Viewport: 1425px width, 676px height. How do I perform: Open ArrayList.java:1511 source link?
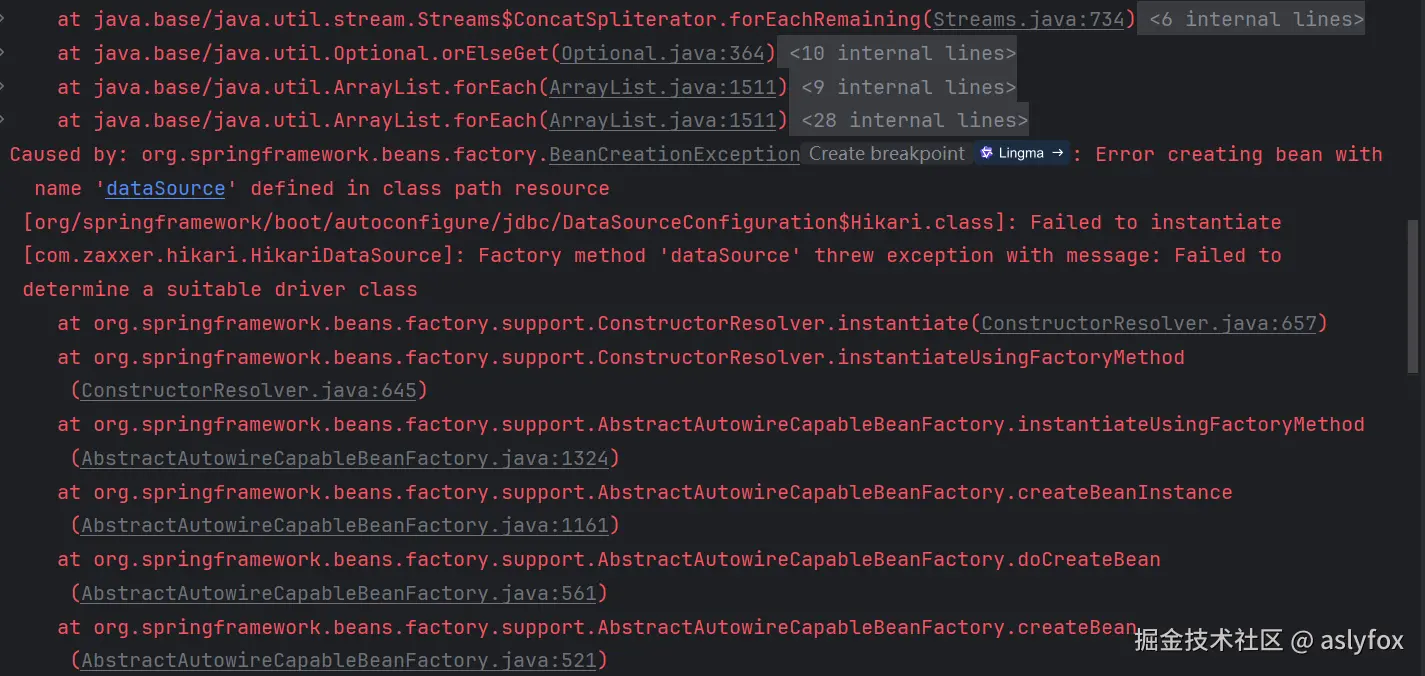[663, 87]
